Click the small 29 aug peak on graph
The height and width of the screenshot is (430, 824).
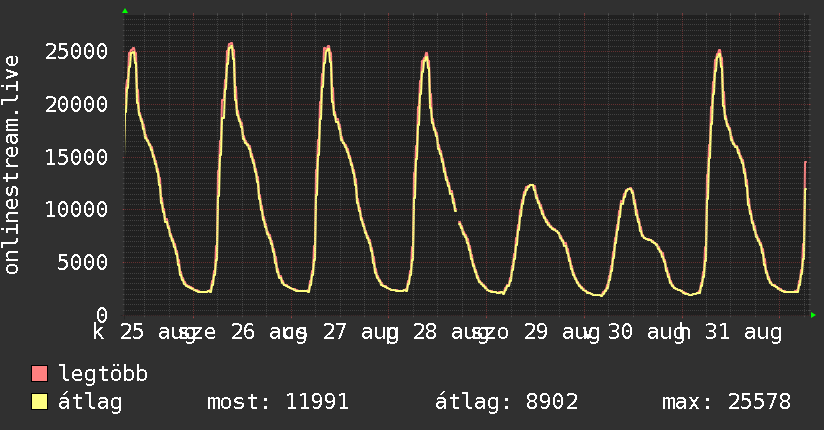click(x=531, y=186)
